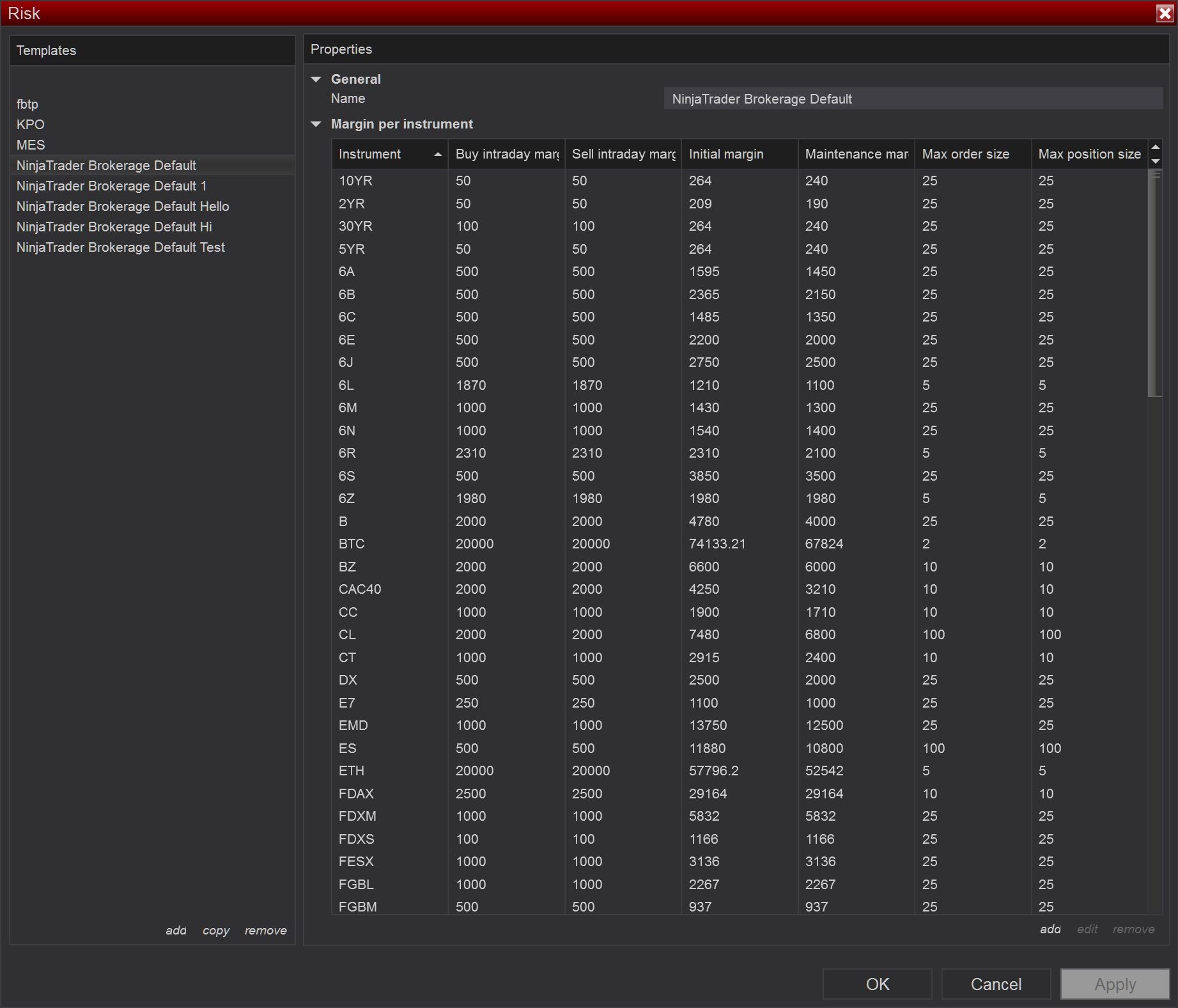1178x1008 pixels.
Task: Select NinjaTrader Brokerage Default Hi template
Action: [153, 227]
